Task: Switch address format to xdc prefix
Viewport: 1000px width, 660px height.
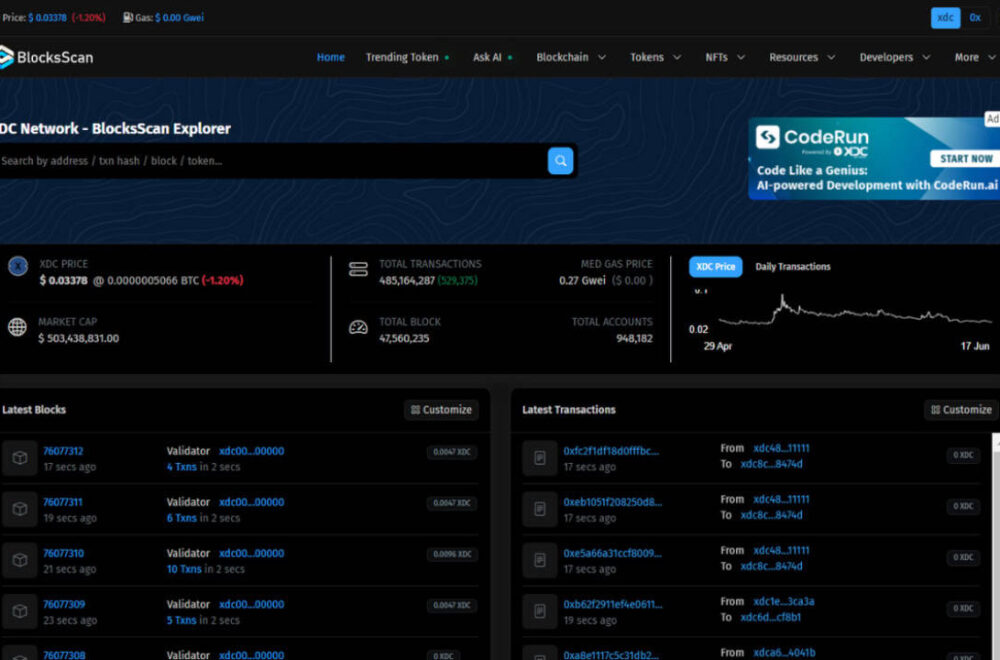Action: pos(945,18)
